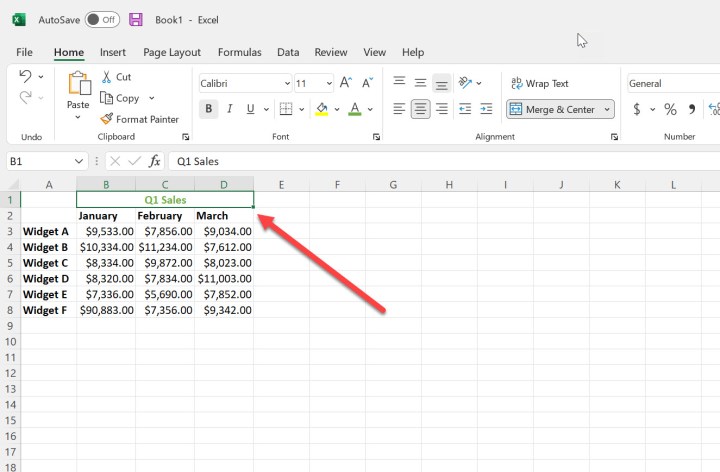This screenshot has width=720, height=472.
Task: Click the Insert Function fx icon
Action: point(155,161)
